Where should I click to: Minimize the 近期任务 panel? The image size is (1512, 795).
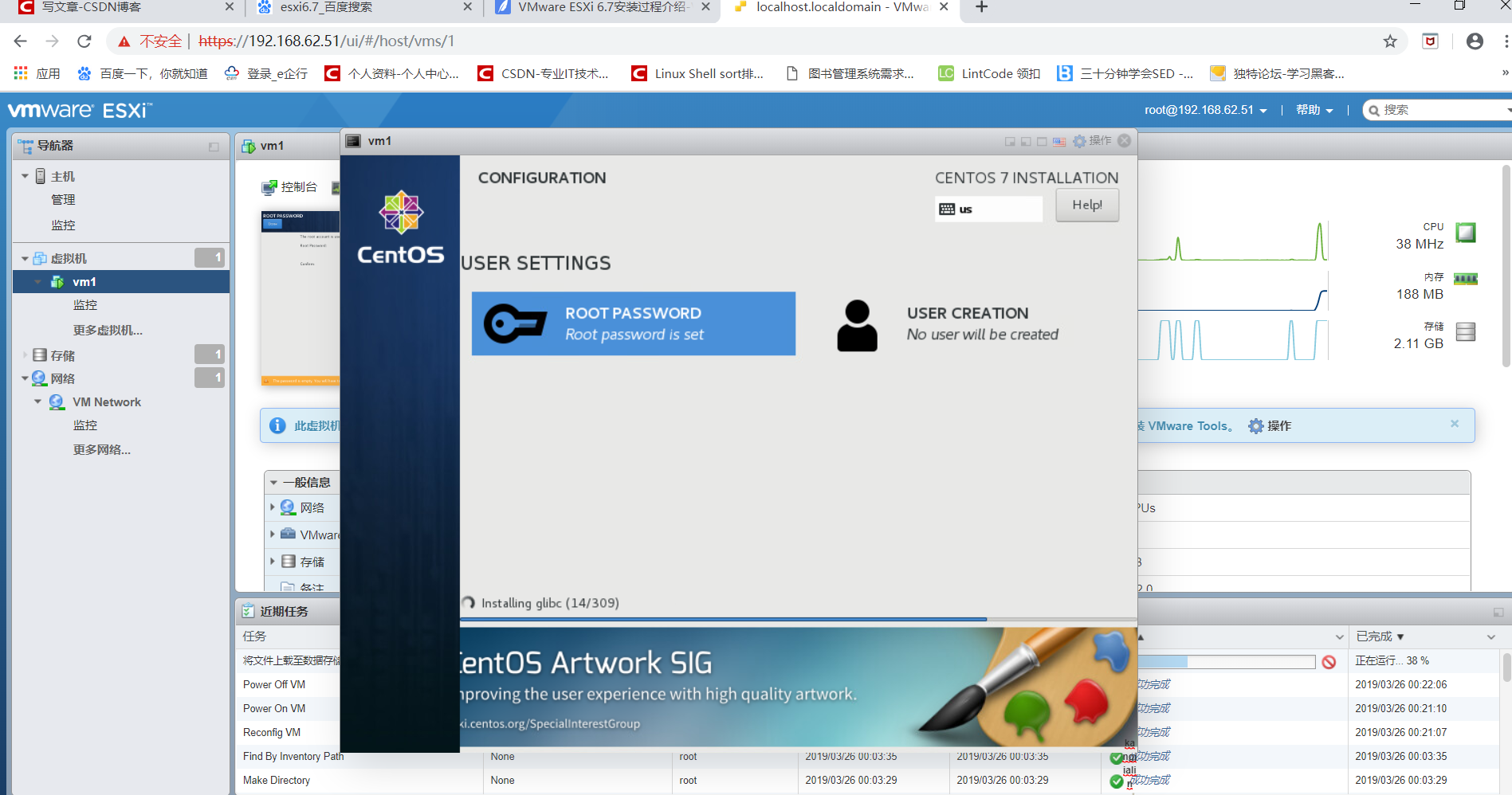pos(1498,612)
